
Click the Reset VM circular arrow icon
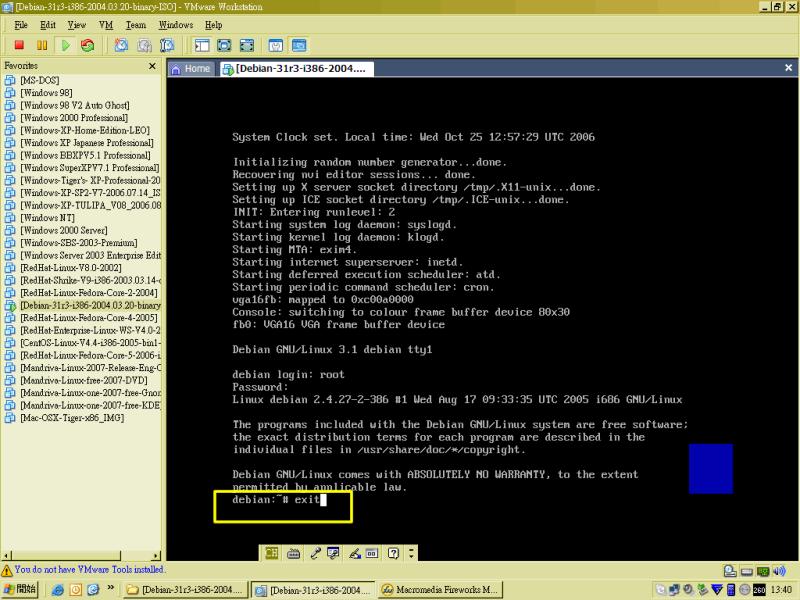point(88,45)
